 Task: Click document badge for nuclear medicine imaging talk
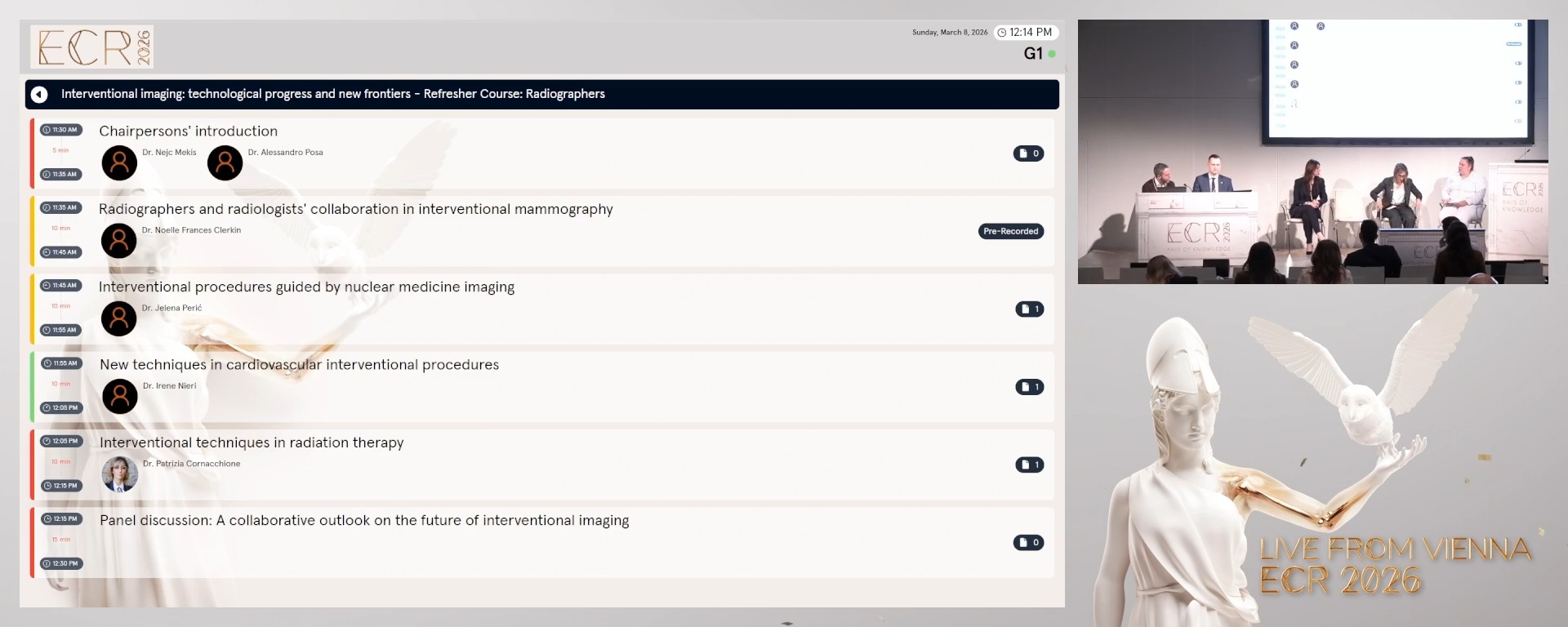pos(1030,309)
